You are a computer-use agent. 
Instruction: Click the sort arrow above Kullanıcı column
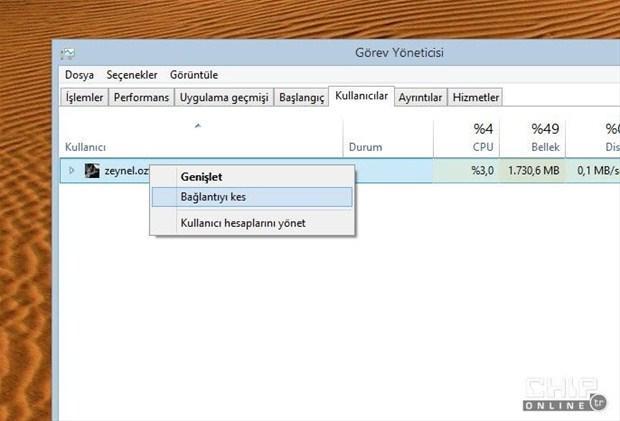[x=197, y=125]
